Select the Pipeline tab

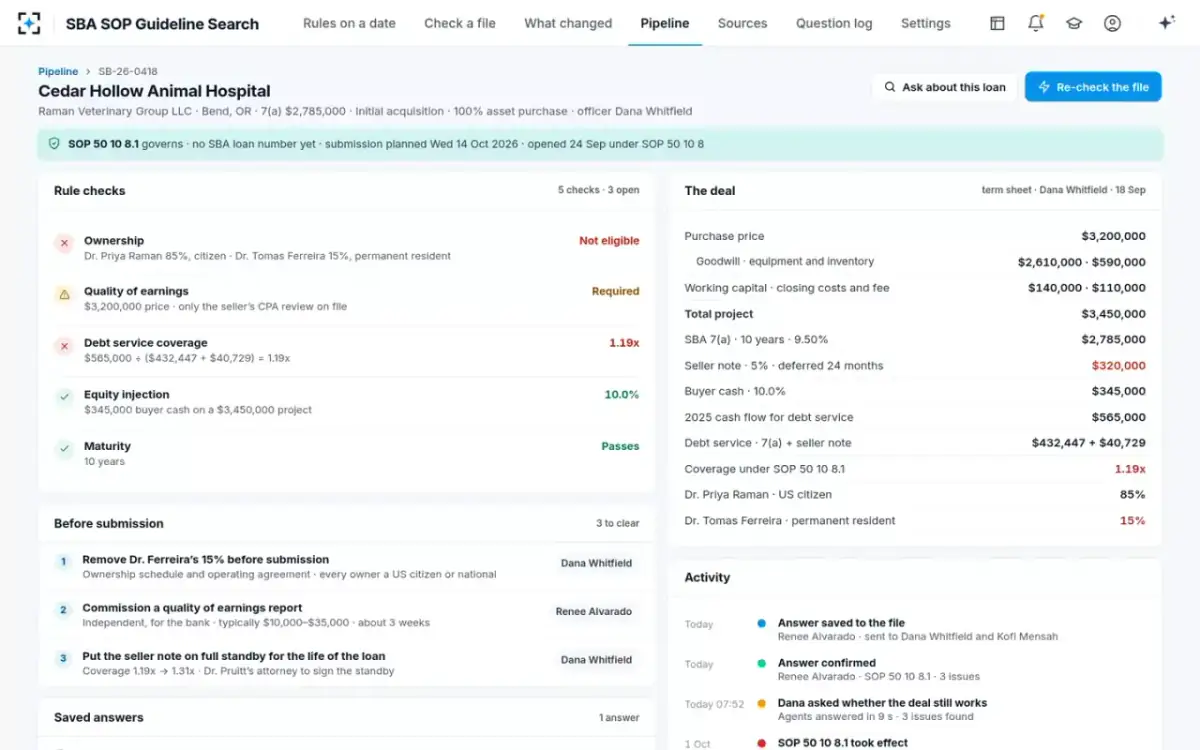pos(665,23)
